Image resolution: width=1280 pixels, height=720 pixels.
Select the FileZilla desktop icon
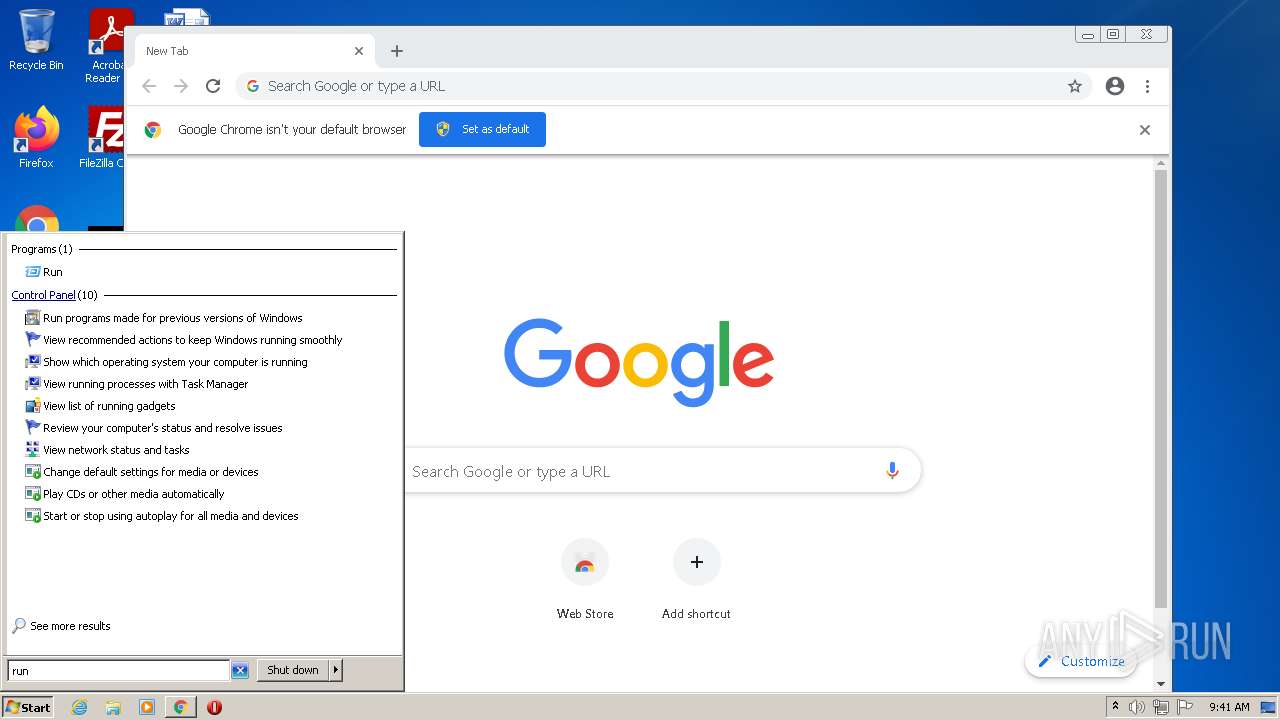[102, 137]
